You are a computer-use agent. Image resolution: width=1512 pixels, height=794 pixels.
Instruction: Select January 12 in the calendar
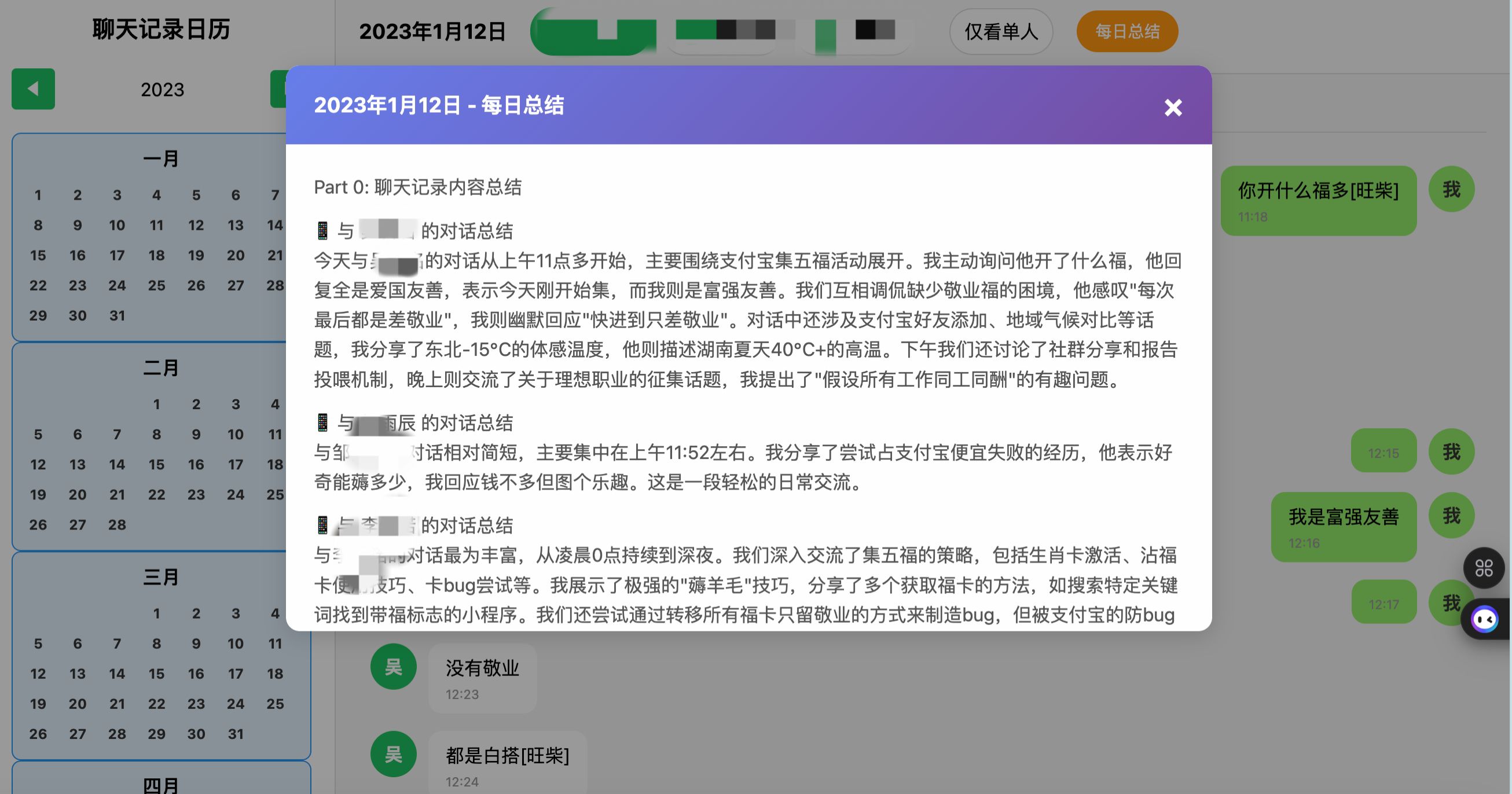coord(196,225)
